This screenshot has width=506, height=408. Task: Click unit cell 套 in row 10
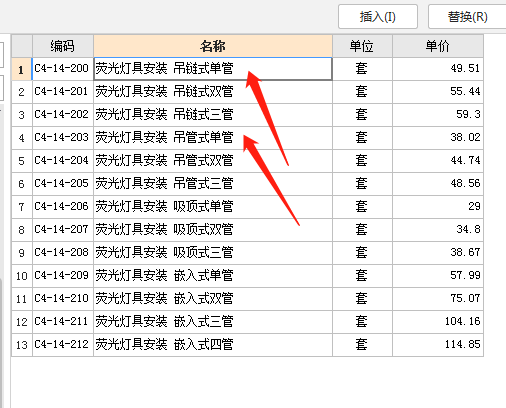tap(362, 276)
